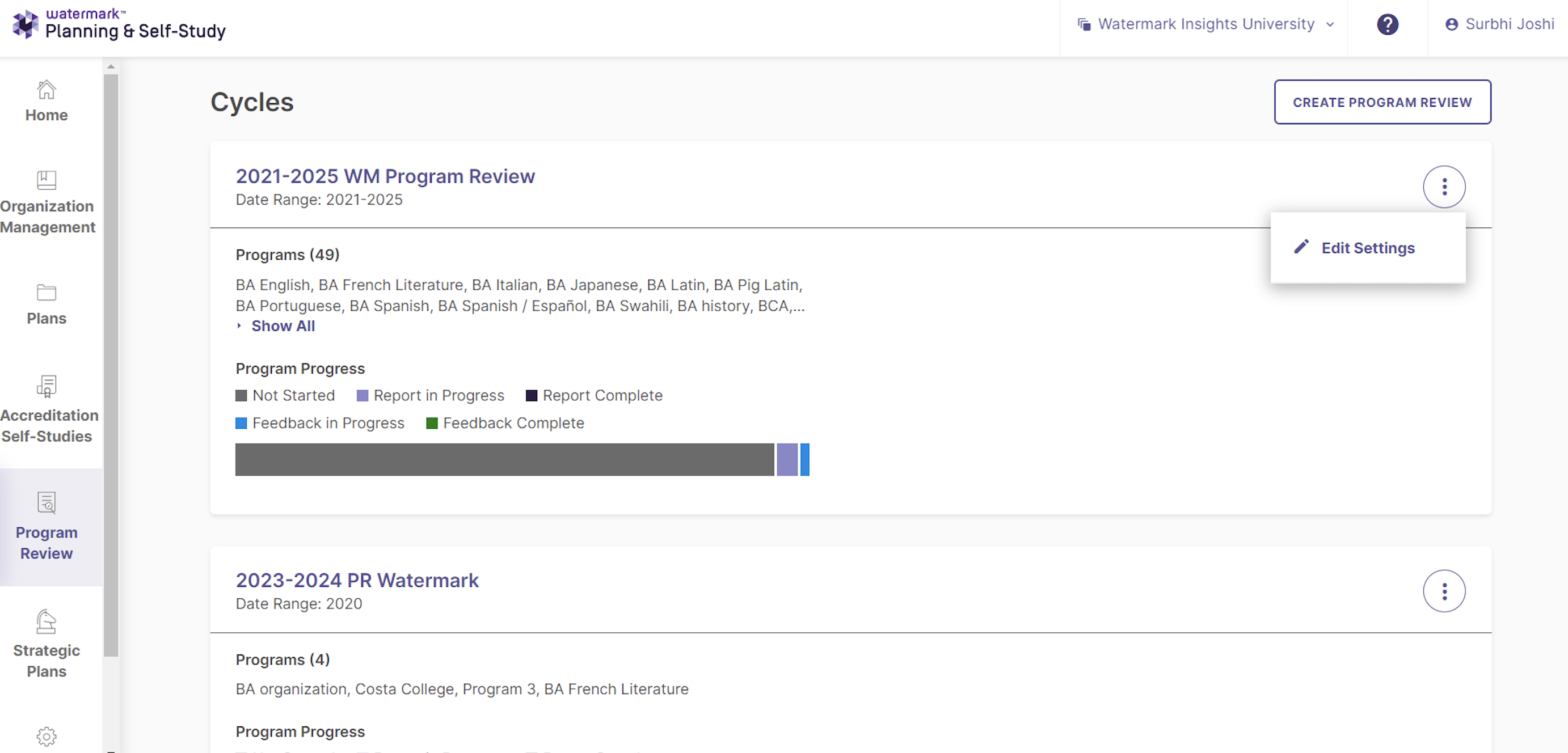Open the Plans folder icon
The width and height of the screenshot is (1568, 753).
47,293
